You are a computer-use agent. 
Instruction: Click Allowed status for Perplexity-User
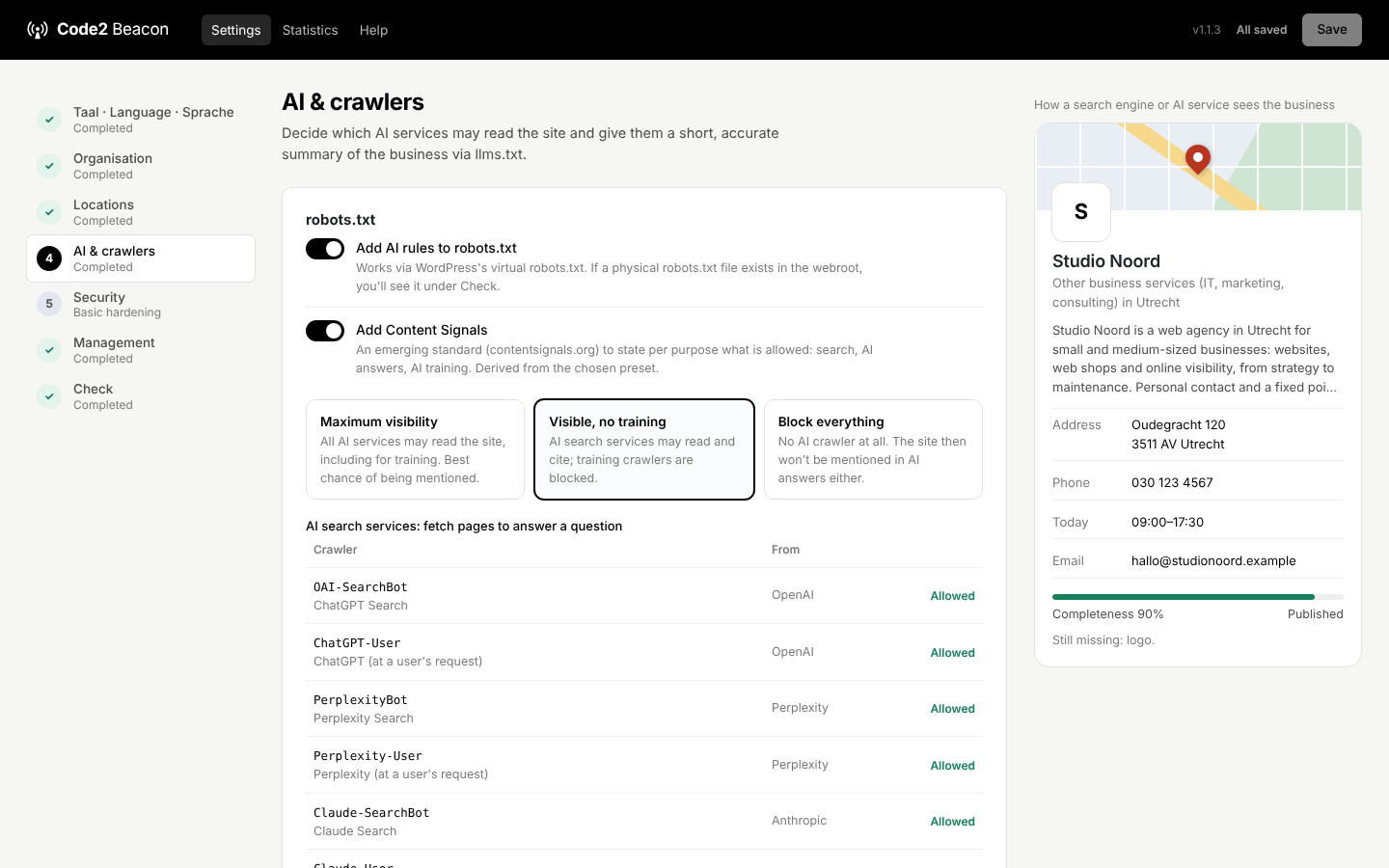tap(952, 766)
